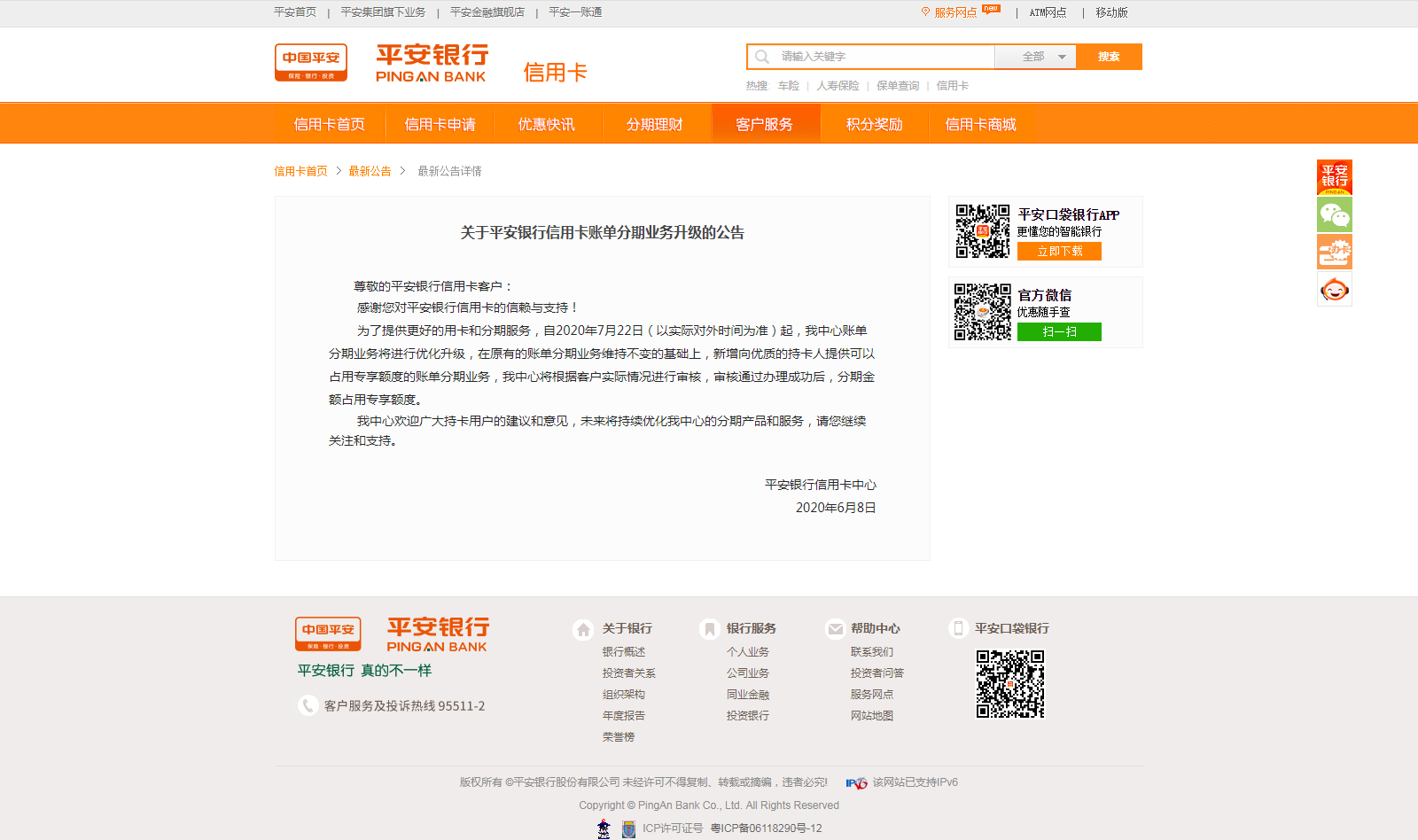Click footer link 同业金融
The image size is (1418, 840).
pyautogui.click(x=748, y=695)
